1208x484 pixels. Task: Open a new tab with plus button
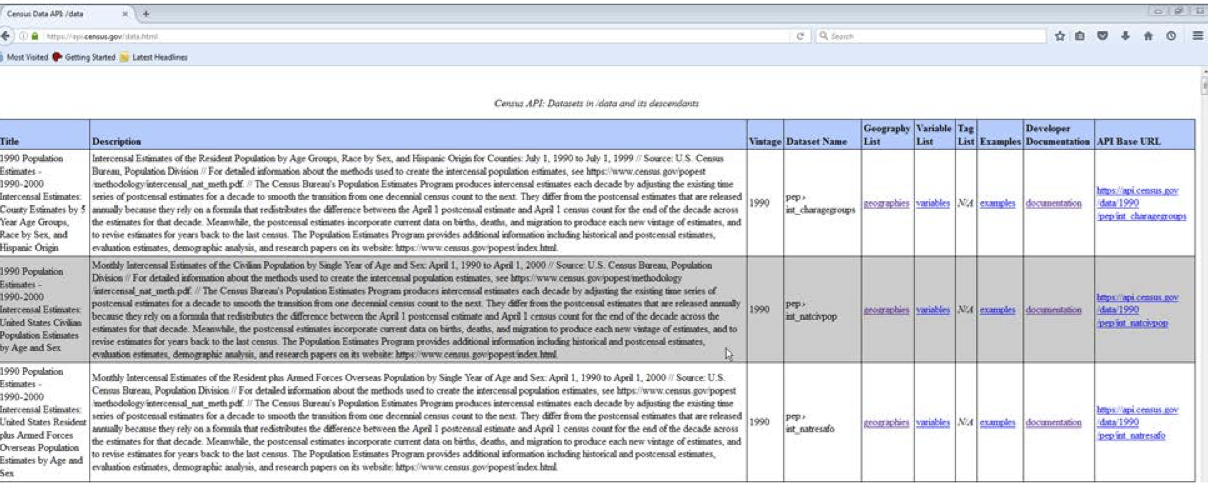coord(146,14)
